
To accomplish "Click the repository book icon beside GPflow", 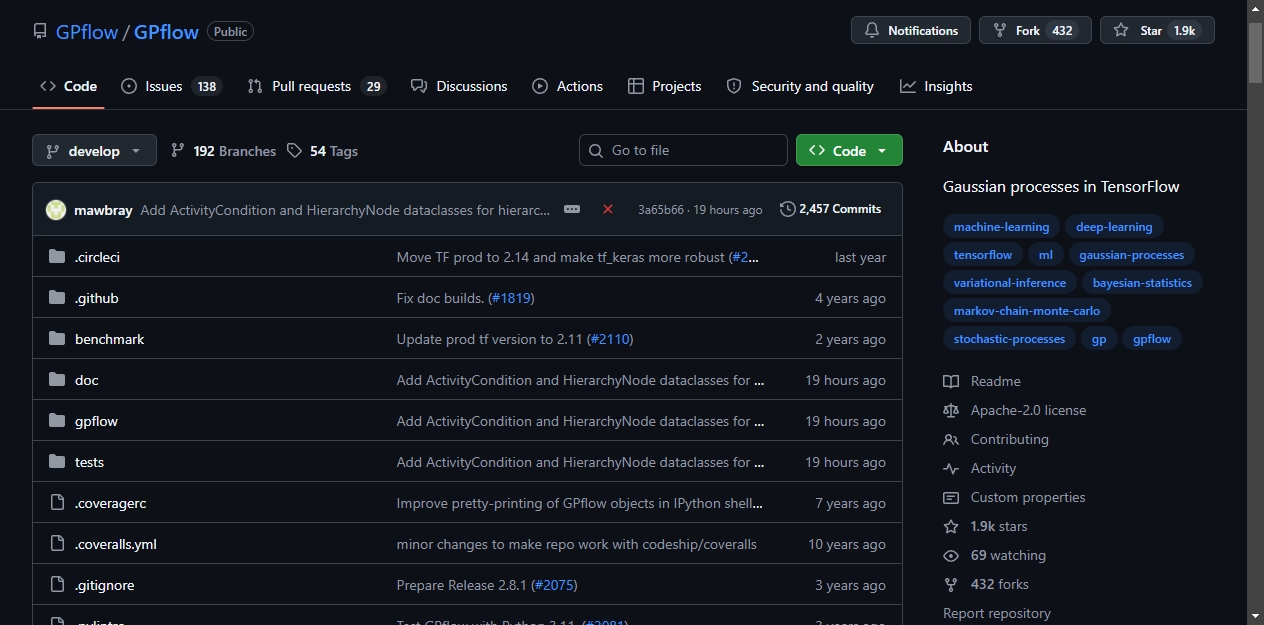I will (40, 31).
